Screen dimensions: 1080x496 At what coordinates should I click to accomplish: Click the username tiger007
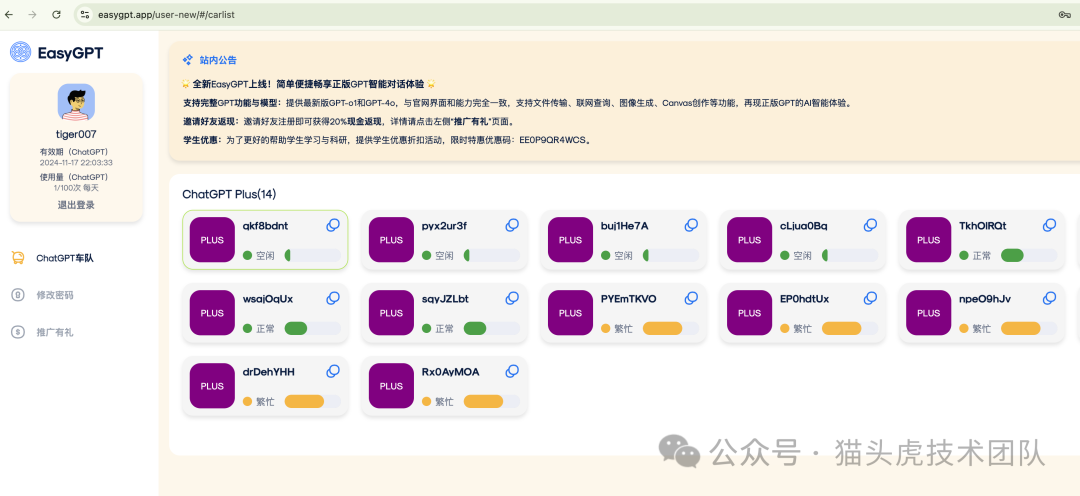click(76, 134)
